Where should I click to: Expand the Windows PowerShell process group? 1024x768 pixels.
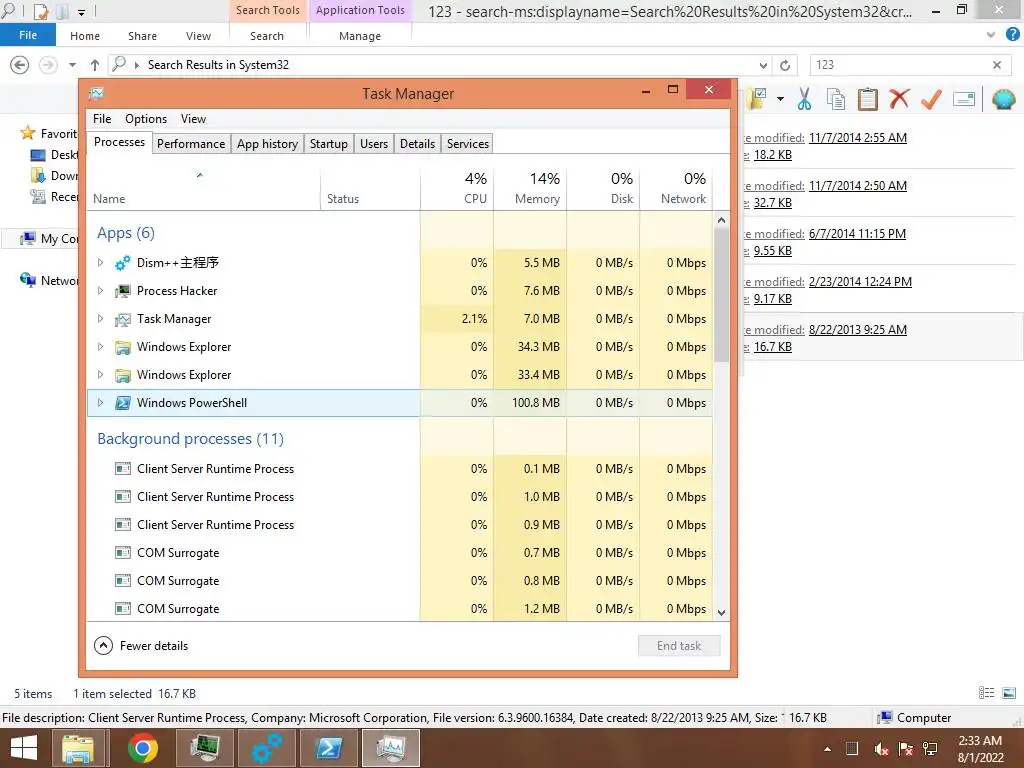tap(100, 403)
